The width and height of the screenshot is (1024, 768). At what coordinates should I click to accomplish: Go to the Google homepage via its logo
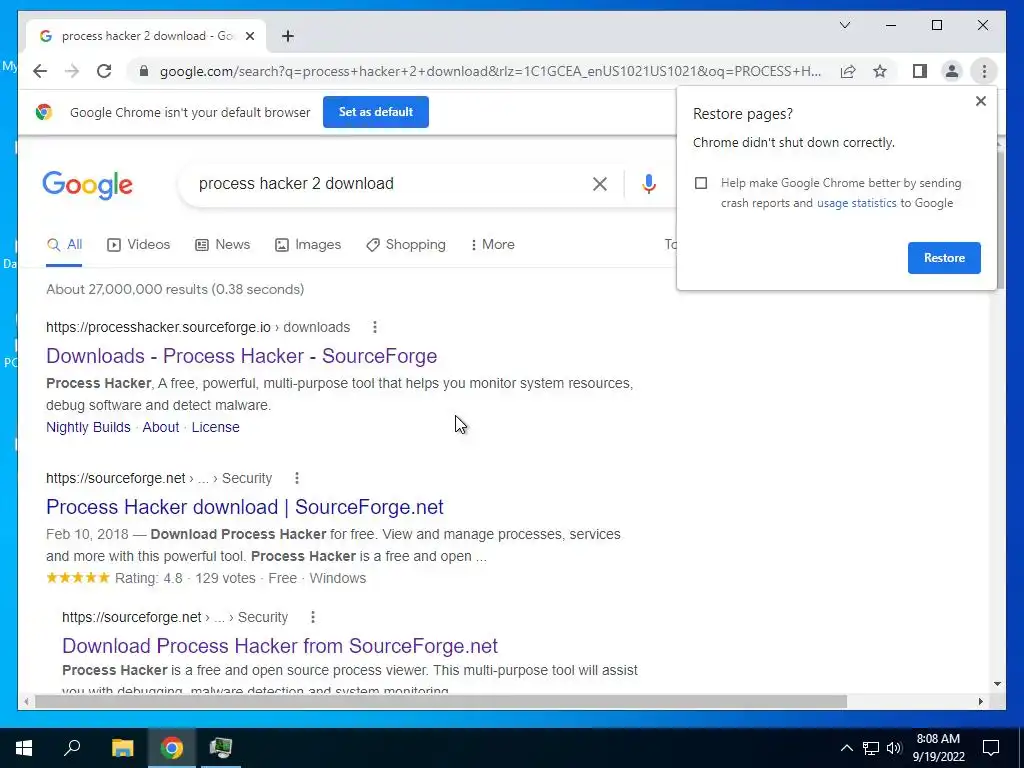[x=88, y=185]
